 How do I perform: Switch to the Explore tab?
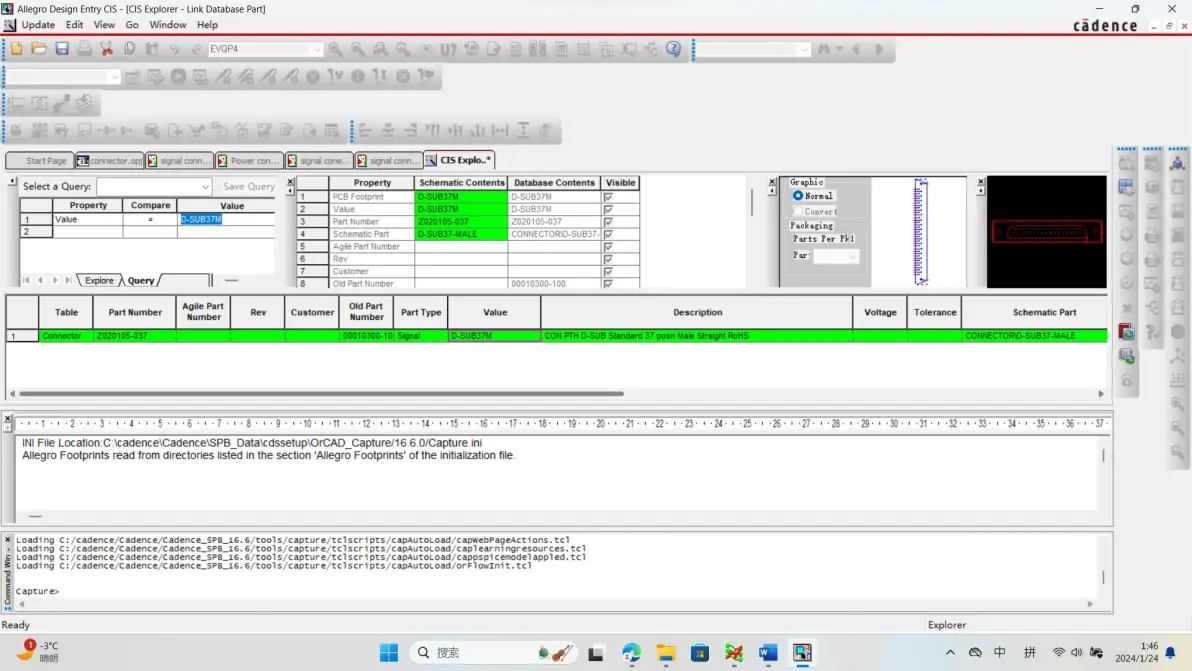point(99,280)
